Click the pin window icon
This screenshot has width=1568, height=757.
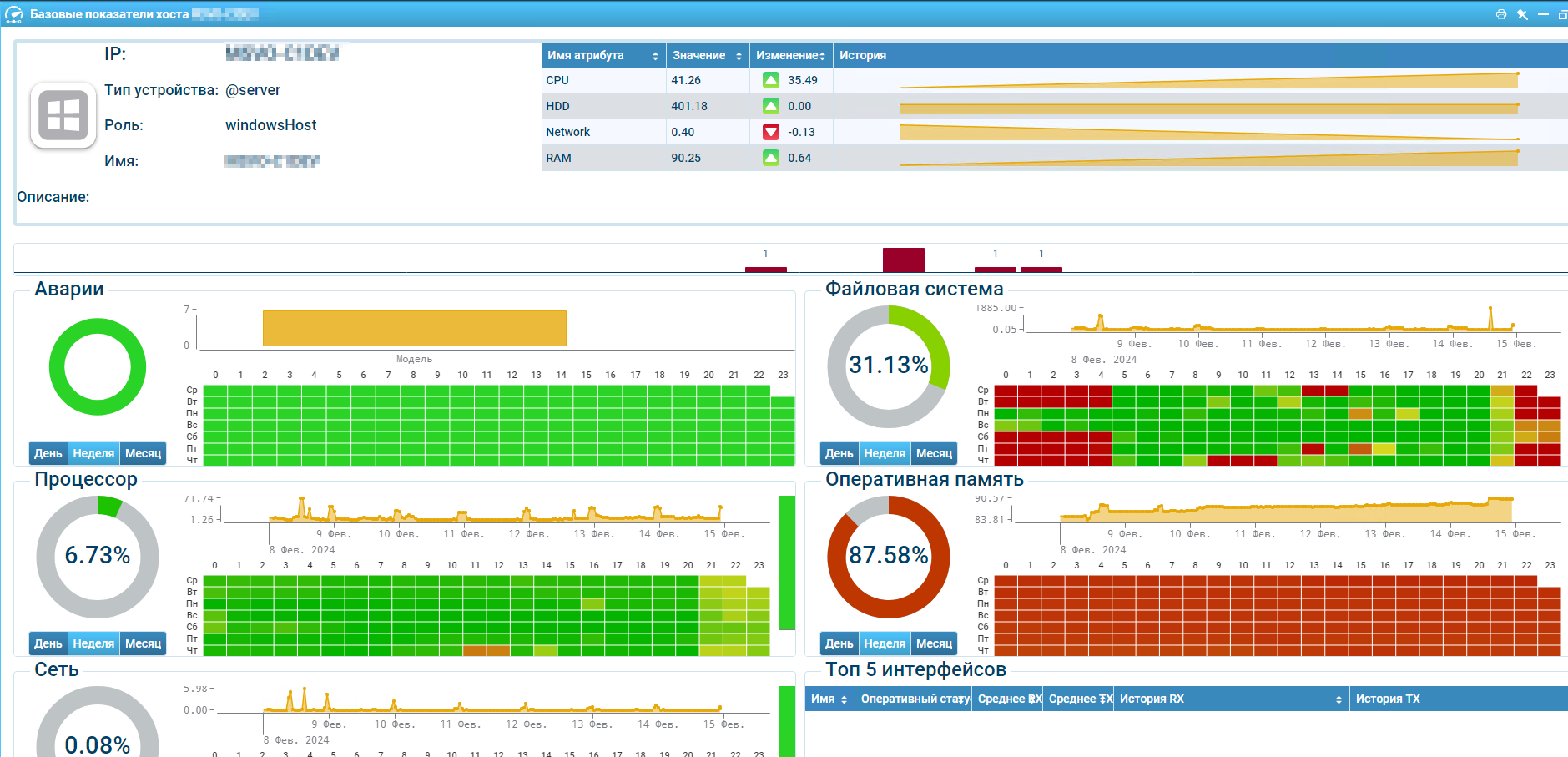(x=1522, y=14)
